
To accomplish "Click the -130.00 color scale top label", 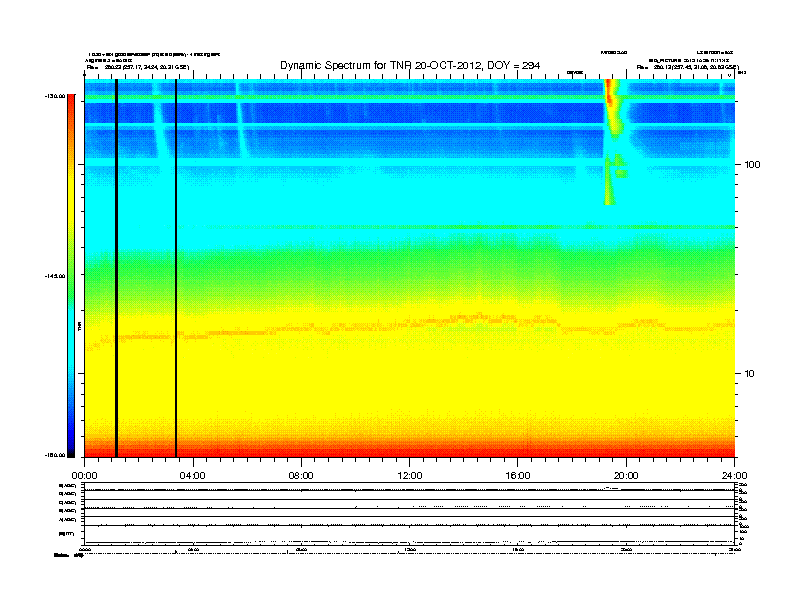I will [x=55, y=96].
